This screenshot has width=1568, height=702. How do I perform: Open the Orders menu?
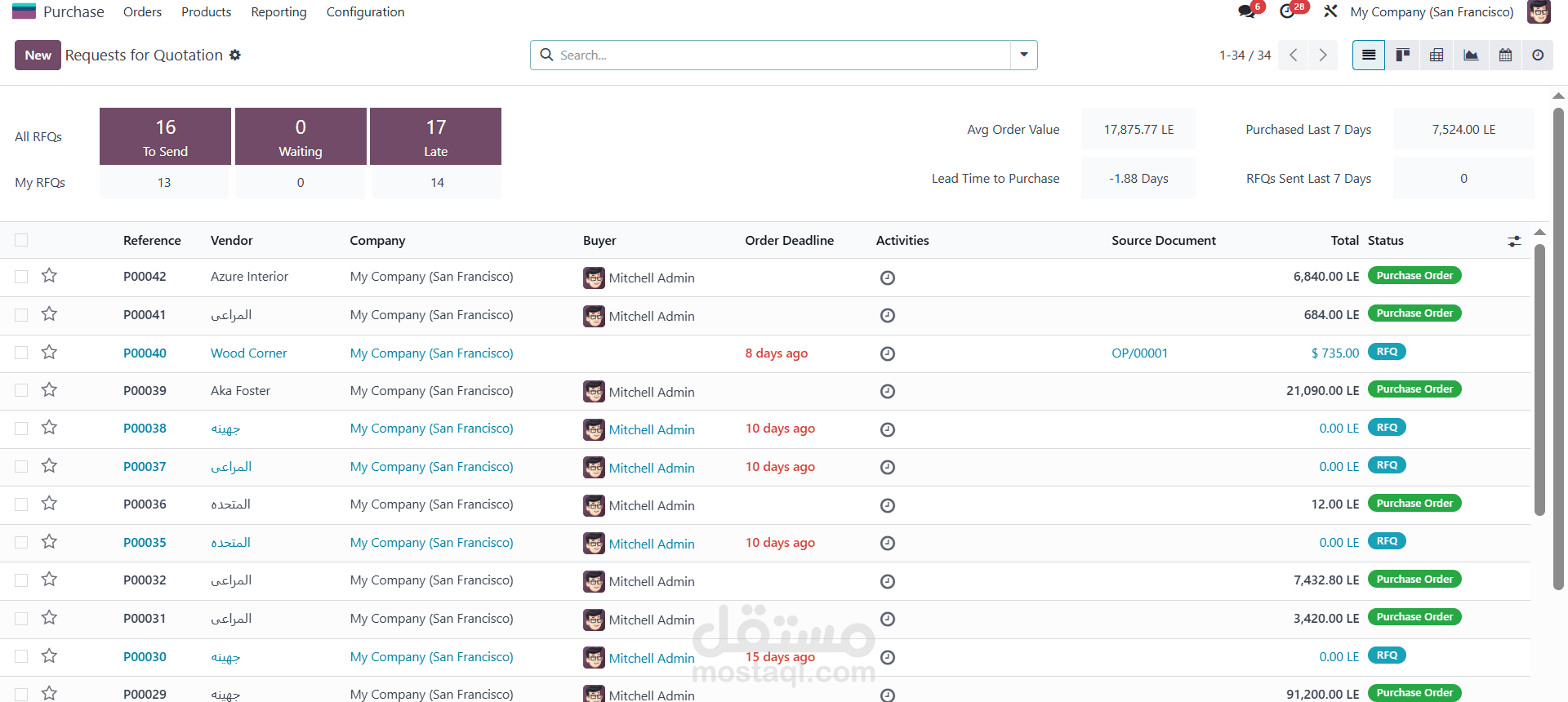coord(142,11)
